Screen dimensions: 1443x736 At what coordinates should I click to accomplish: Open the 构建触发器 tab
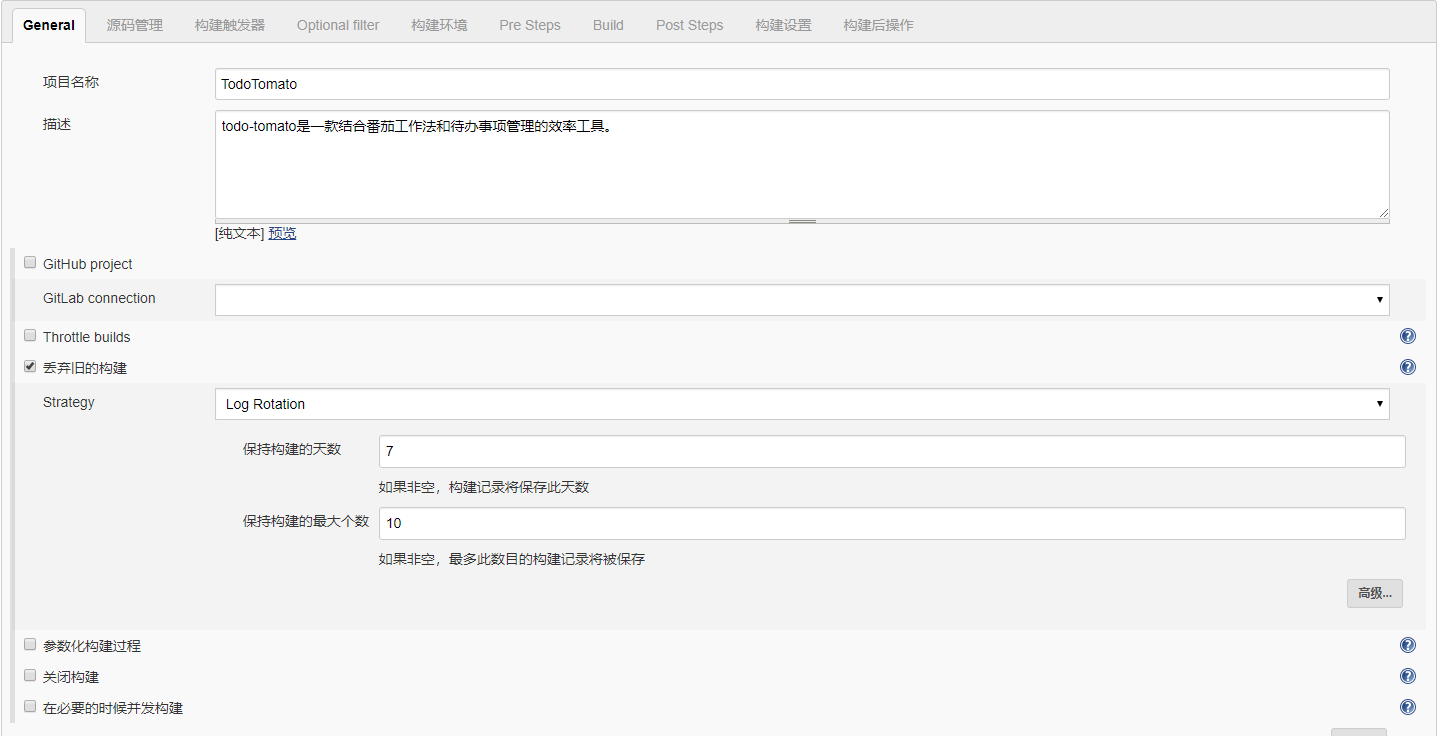tap(230, 25)
